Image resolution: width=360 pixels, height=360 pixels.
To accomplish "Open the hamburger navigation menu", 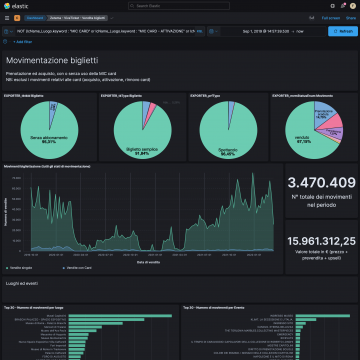I will click(7, 18).
